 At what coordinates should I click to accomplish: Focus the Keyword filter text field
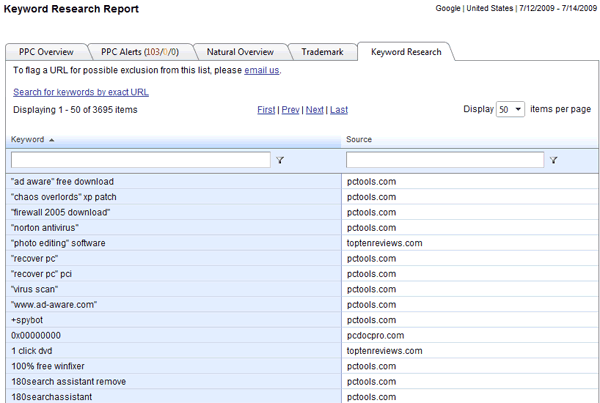[x=140, y=160]
